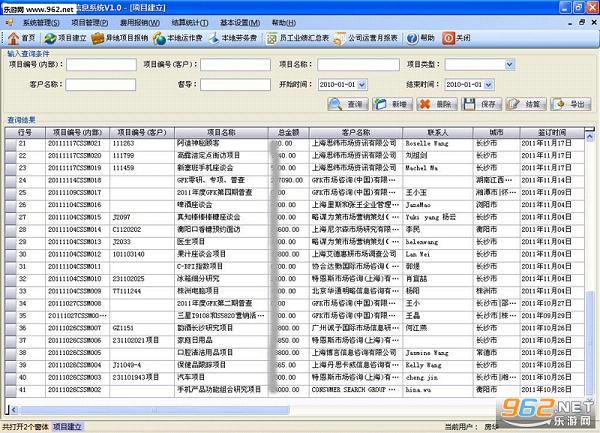600x433 pixels.
Task: Open the 结算统计(T) menu
Action: point(190,23)
